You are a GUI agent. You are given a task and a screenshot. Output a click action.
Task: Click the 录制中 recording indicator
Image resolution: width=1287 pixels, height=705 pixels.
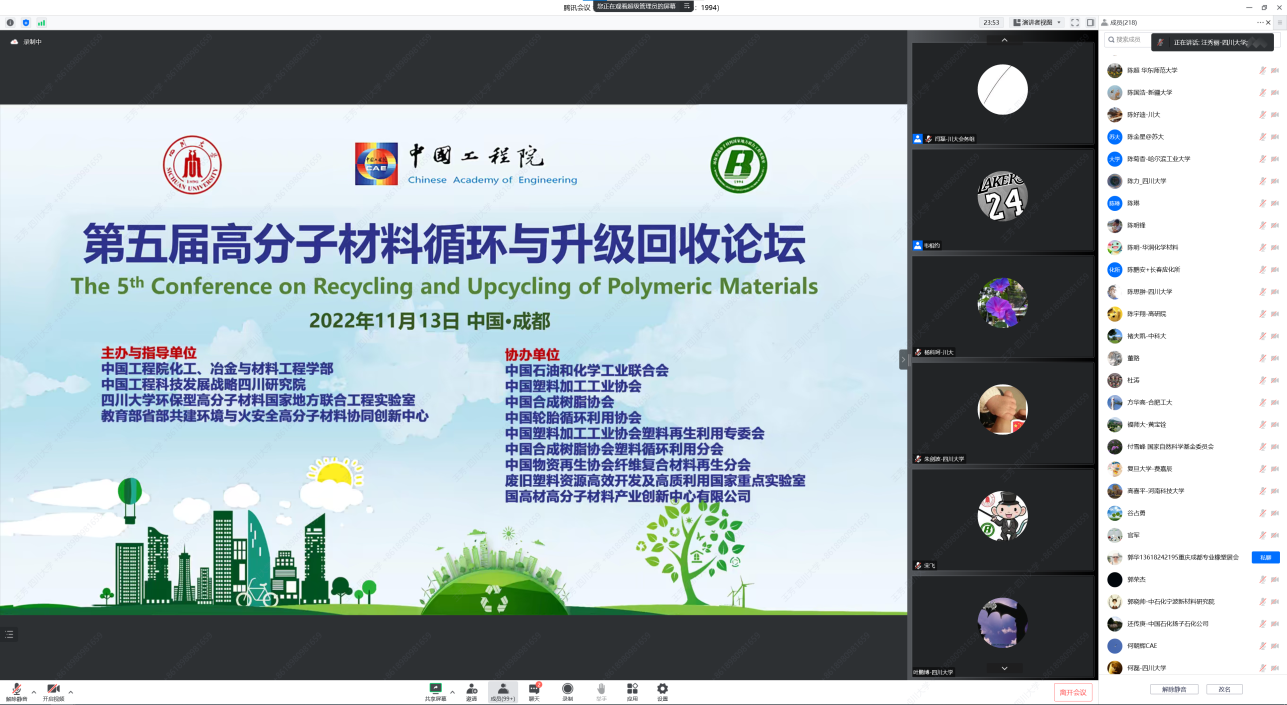[x=28, y=41]
